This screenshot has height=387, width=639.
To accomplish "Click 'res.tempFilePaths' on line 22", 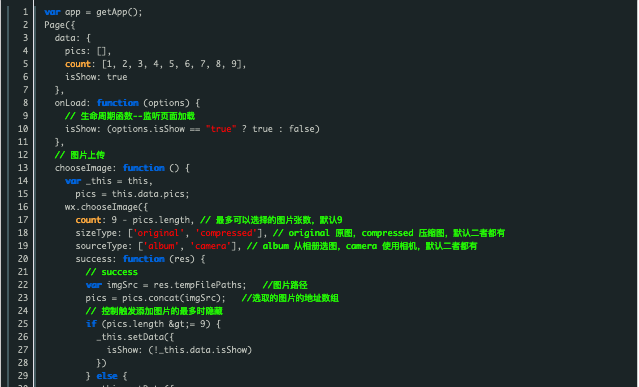I will [198, 285].
